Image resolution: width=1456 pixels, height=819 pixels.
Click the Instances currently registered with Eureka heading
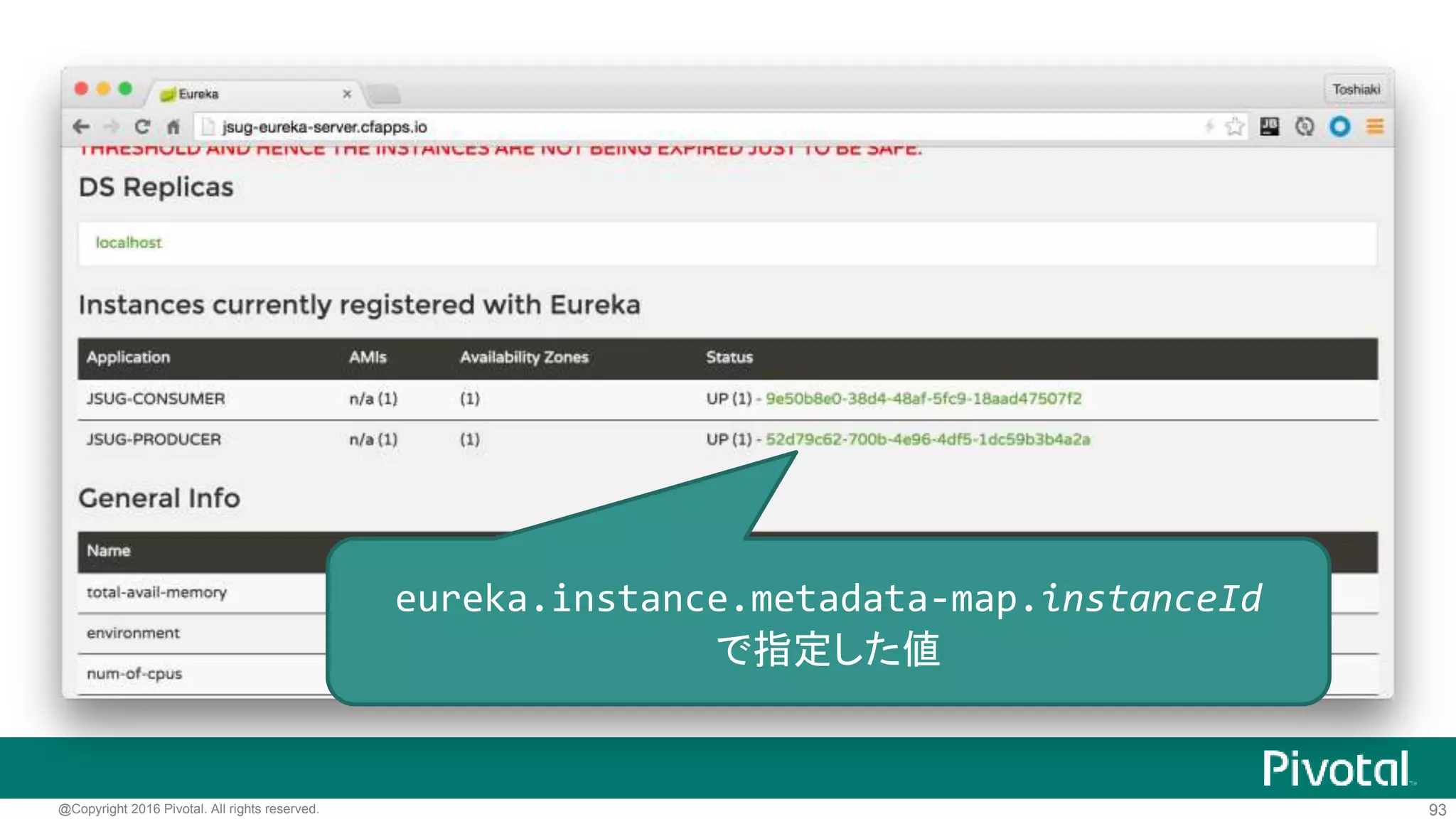click(359, 305)
